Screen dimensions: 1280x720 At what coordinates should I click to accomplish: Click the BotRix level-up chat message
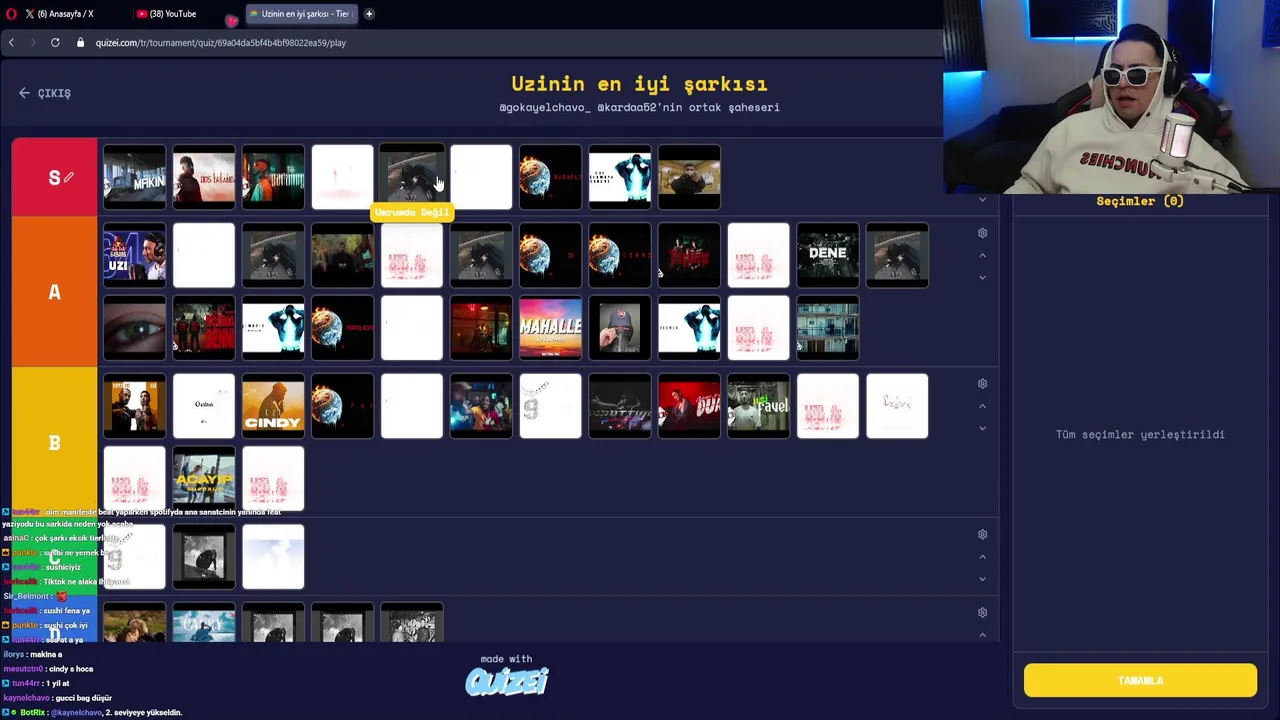click(92, 713)
